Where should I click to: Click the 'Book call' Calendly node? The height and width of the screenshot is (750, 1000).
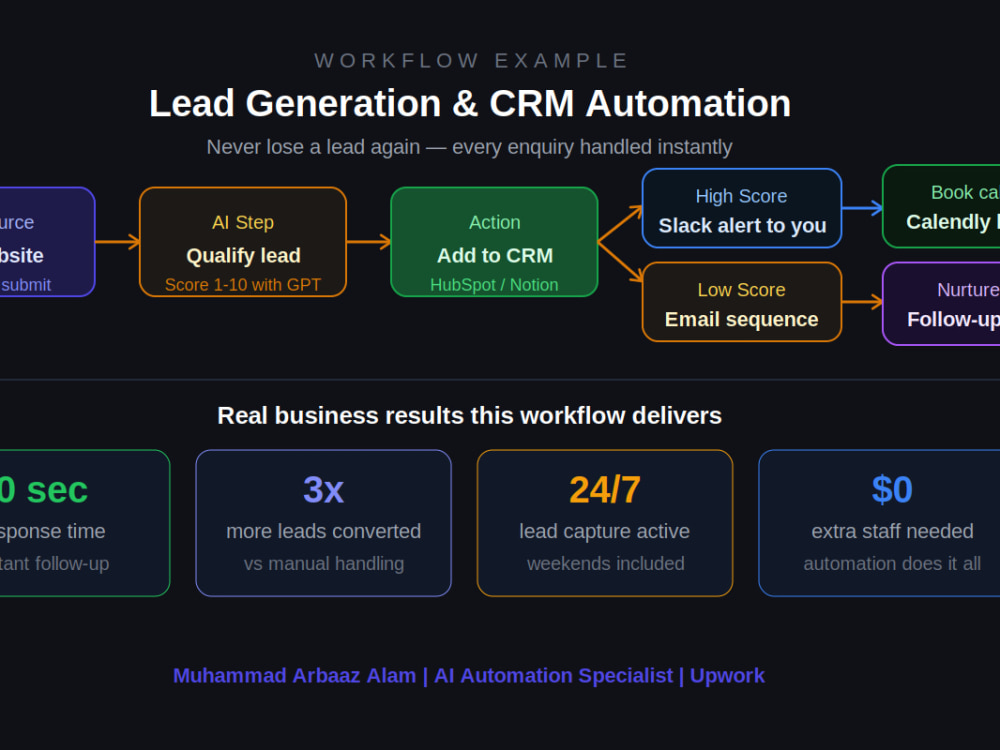pos(941,206)
